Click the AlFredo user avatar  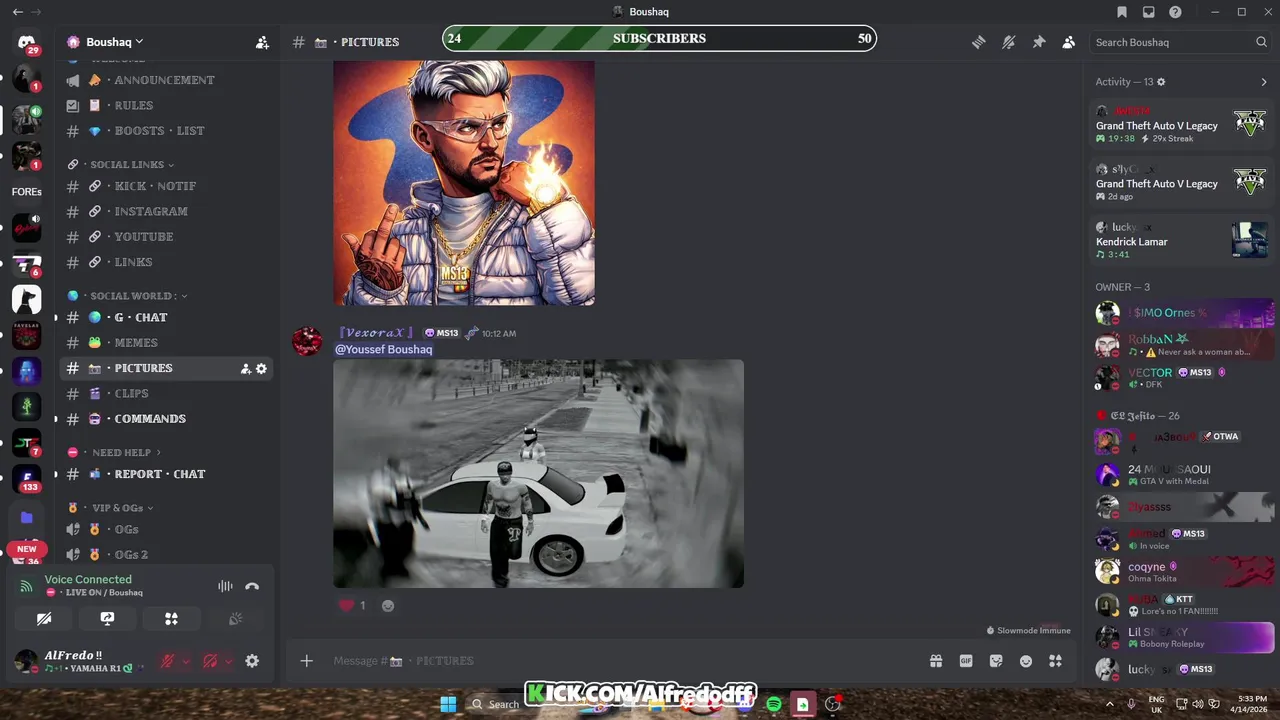coord(26,661)
